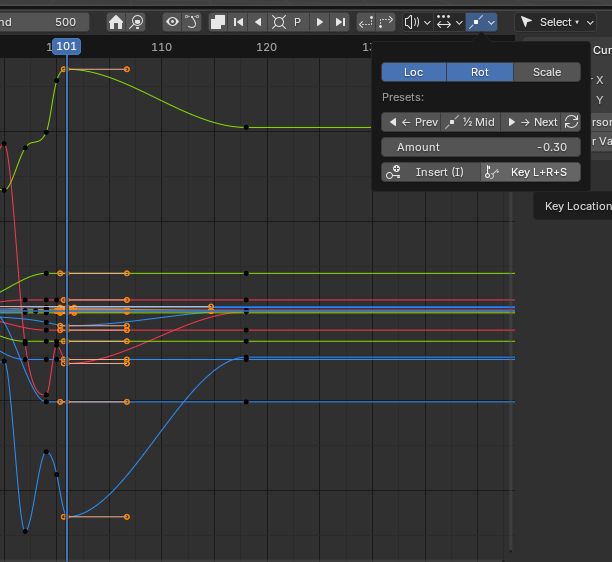Viewport: 612px width, 562px height.
Task: Click the ½ Mid preset button
Action: [x=470, y=122]
